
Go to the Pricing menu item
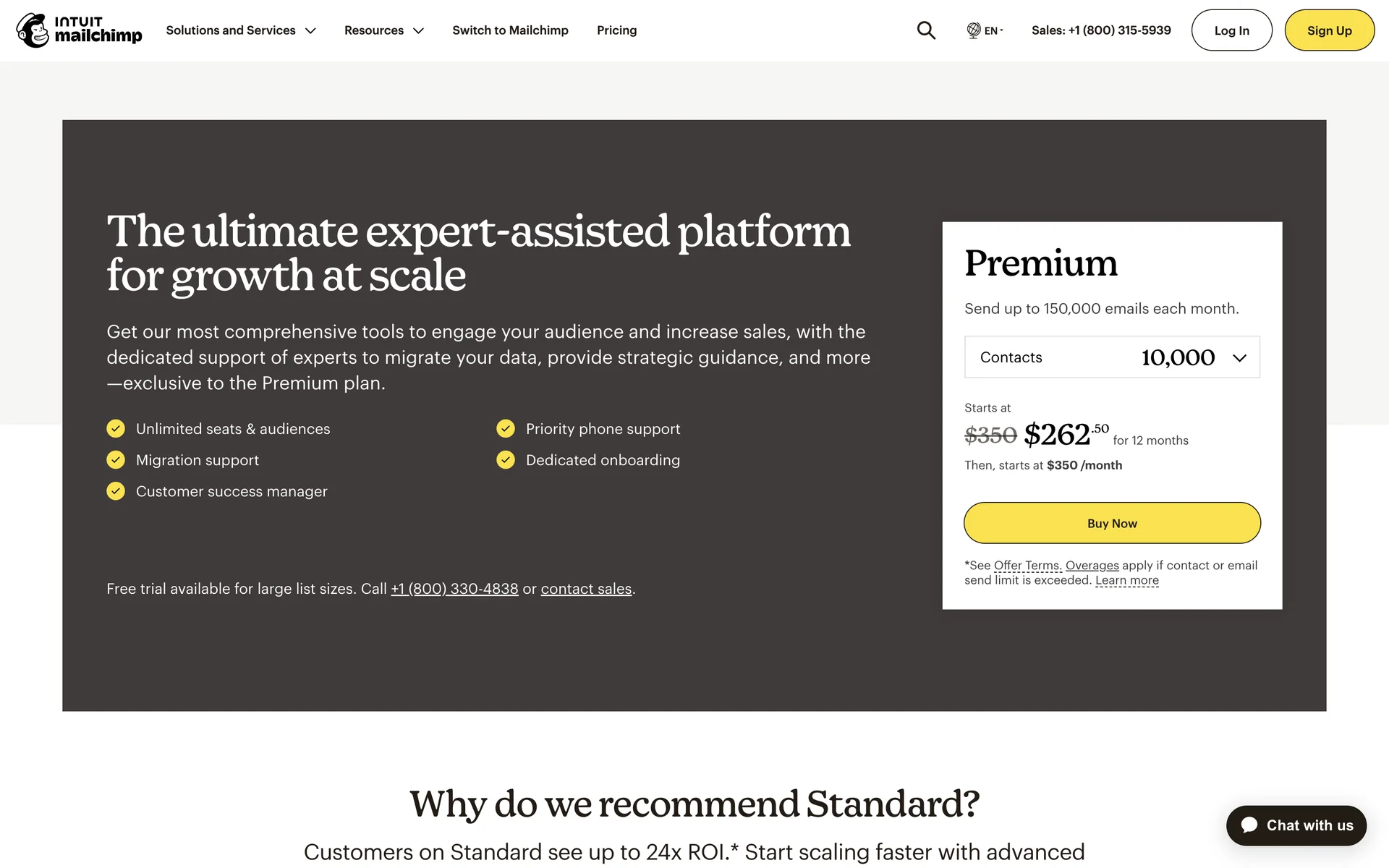(616, 30)
